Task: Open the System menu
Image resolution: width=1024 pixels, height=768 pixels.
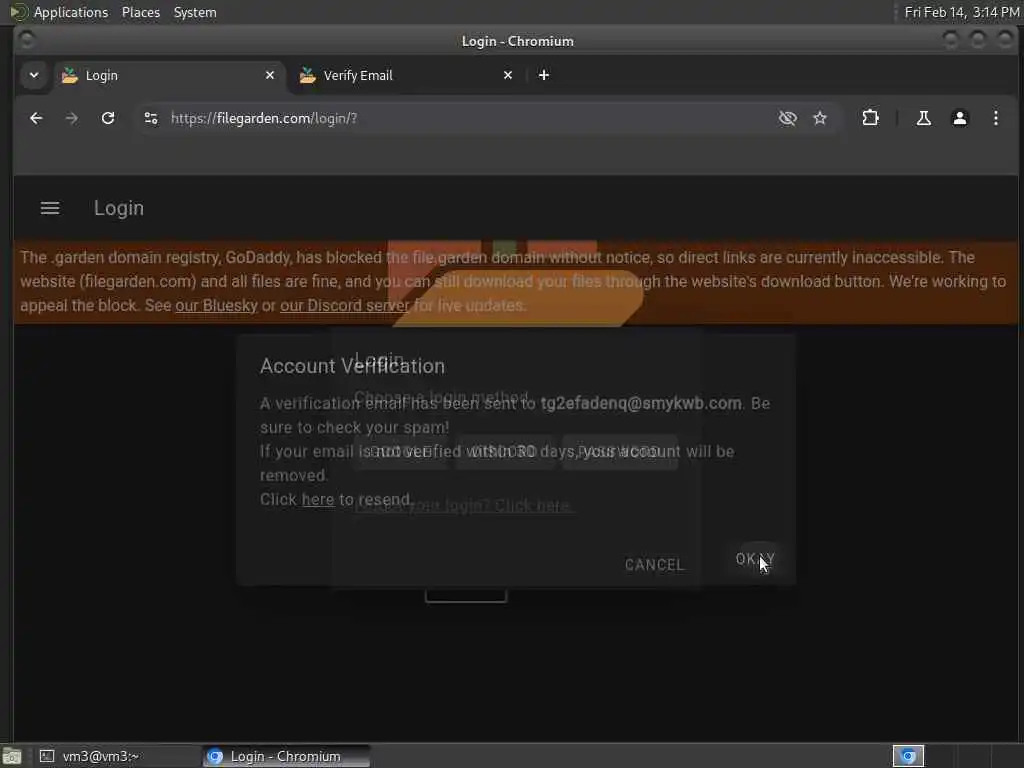Action: coord(195,12)
